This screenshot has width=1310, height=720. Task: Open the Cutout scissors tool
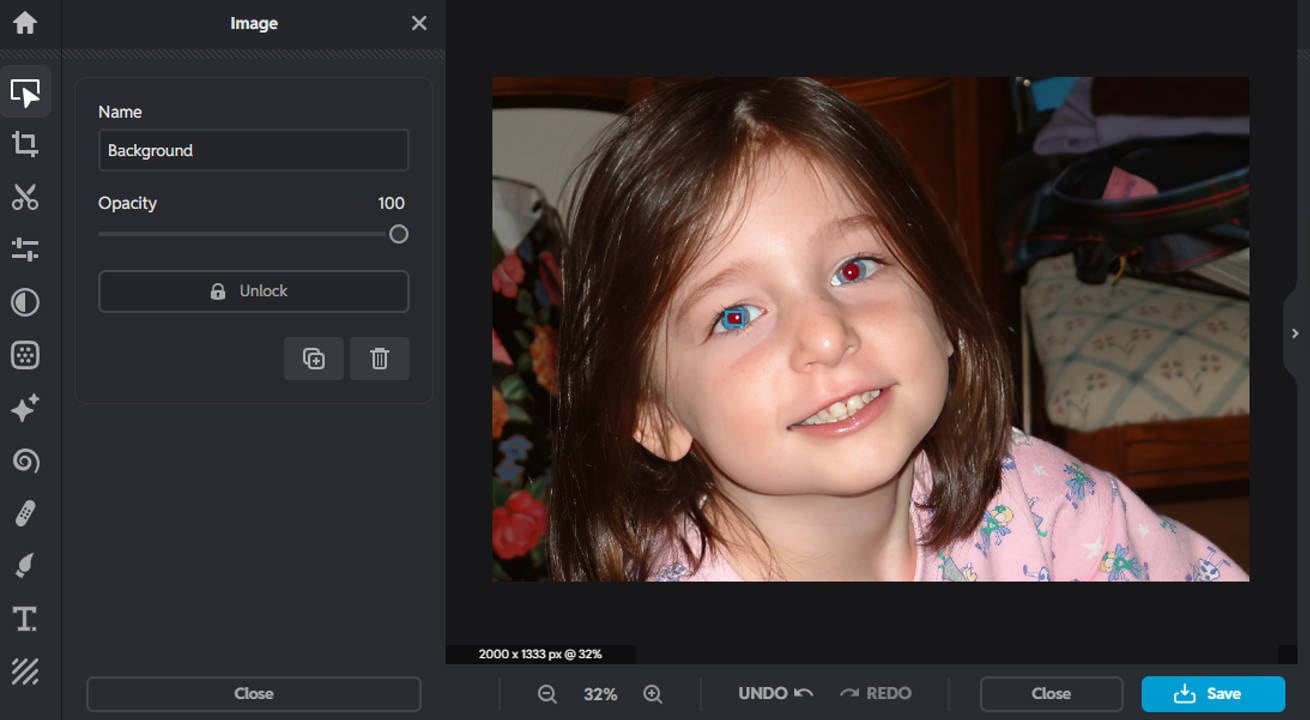point(25,197)
